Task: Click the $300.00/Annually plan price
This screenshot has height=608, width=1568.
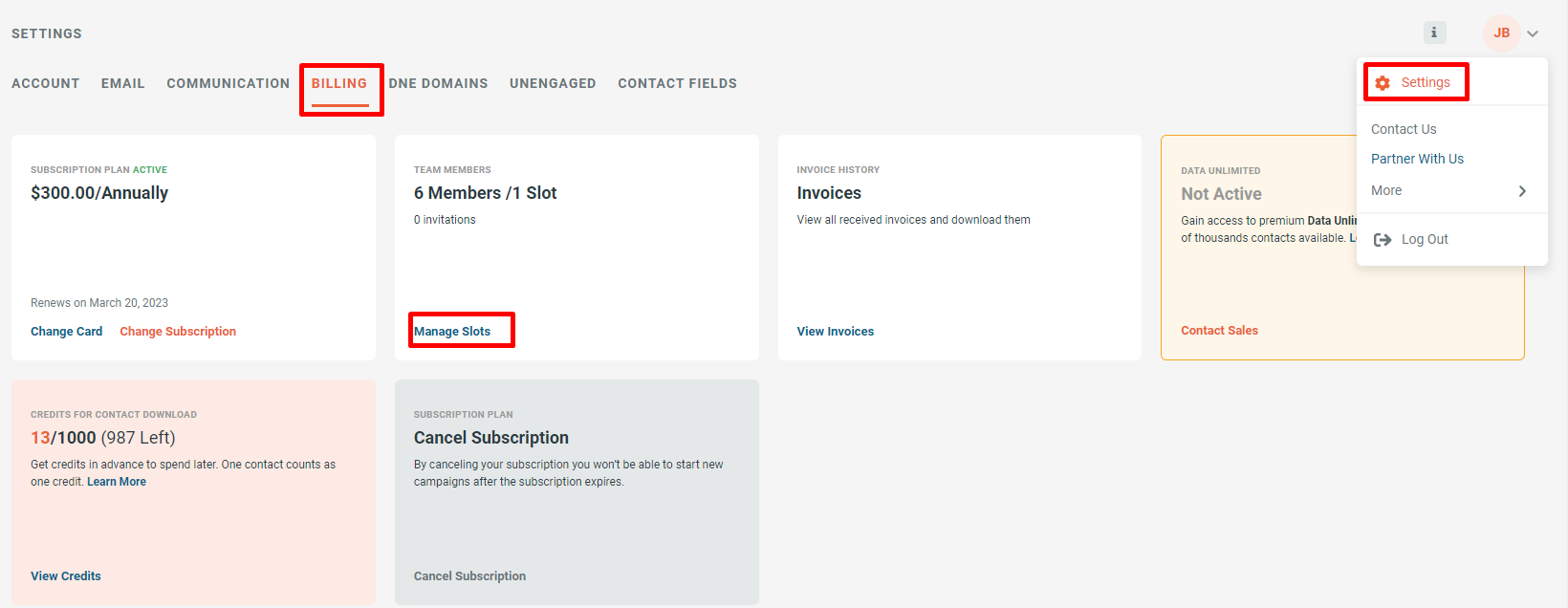Action: coord(99,193)
